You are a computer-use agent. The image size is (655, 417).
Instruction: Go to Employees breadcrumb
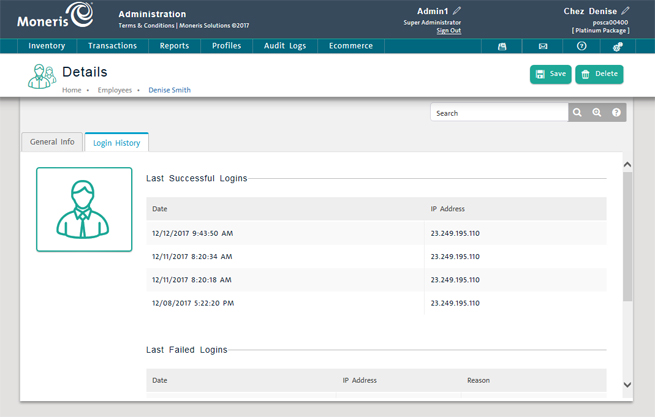(x=115, y=90)
